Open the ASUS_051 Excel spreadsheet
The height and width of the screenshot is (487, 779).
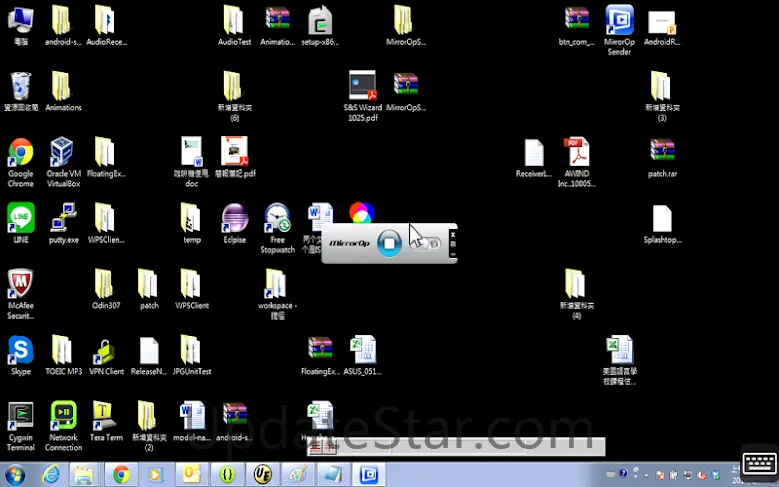pyautogui.click(x=363, y=355)
